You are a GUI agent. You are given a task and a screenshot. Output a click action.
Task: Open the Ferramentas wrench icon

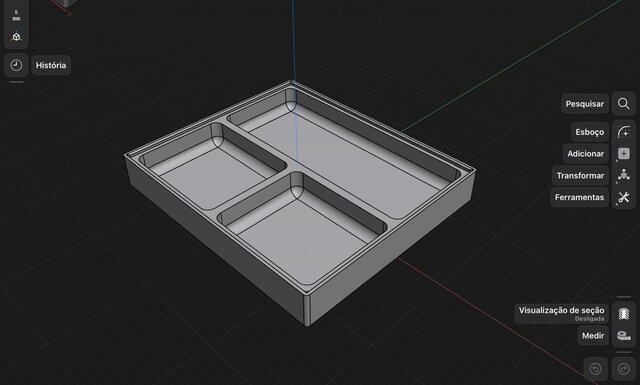click(x=624, y=197)
